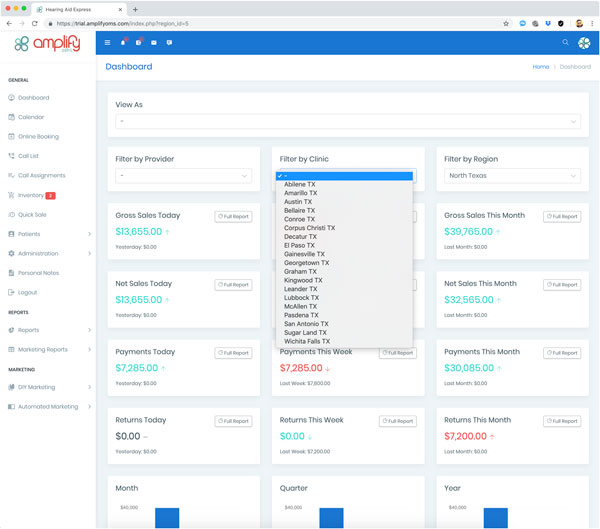Click the Calendar icon in sidebar
This screenshot has width=600, height=529.
coord(11,117)
